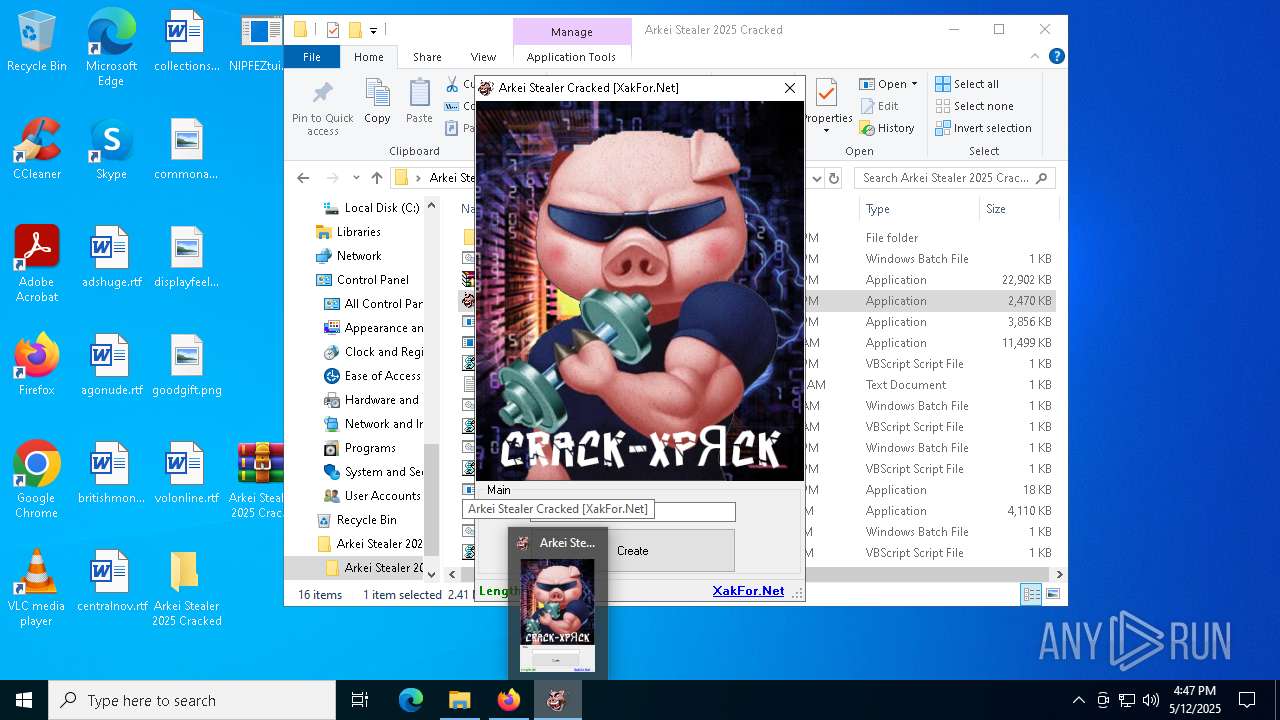Click Select none in the ribbon

pos(974,106)
